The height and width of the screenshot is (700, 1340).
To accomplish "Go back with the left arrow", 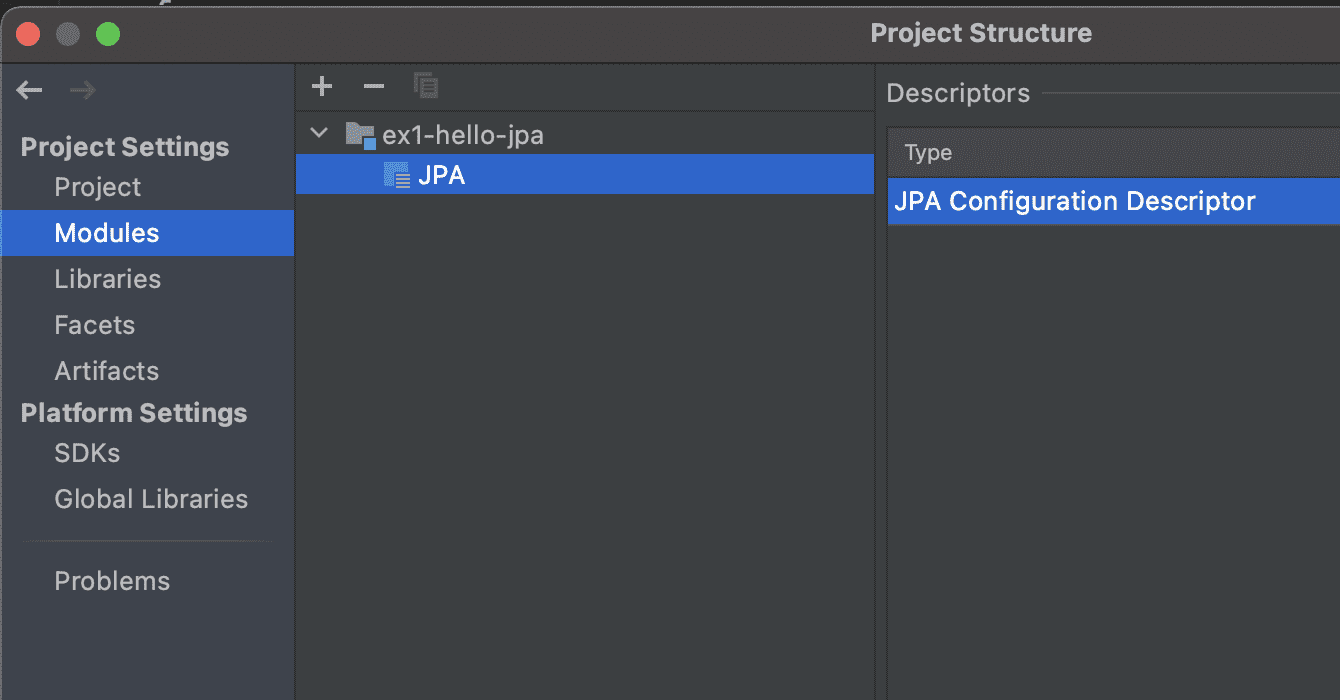I will (x=30, y=90).
